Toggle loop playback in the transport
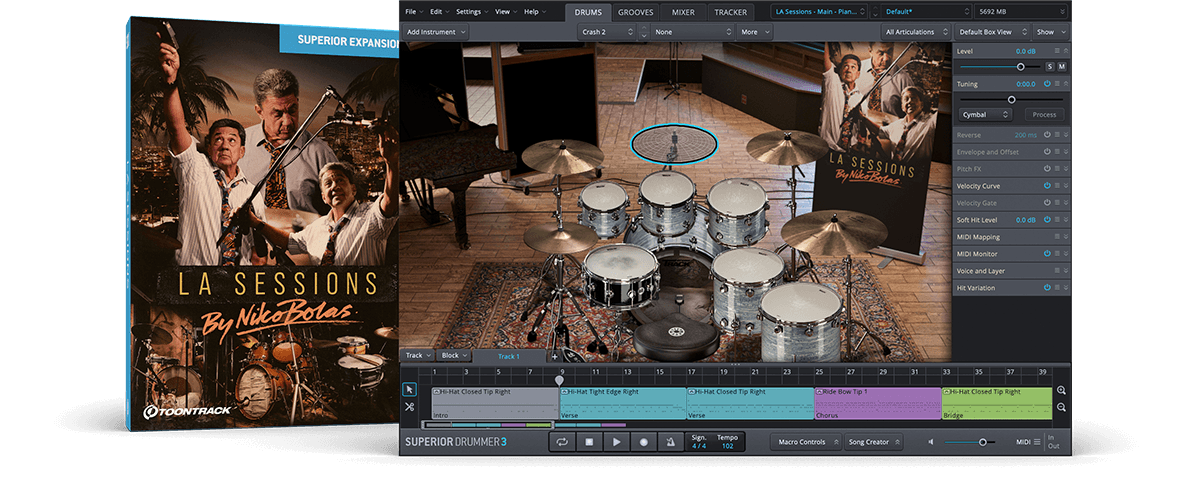The width and height of the screenshot is (1200, 488). pyautogui.click(x=563, y=442)
